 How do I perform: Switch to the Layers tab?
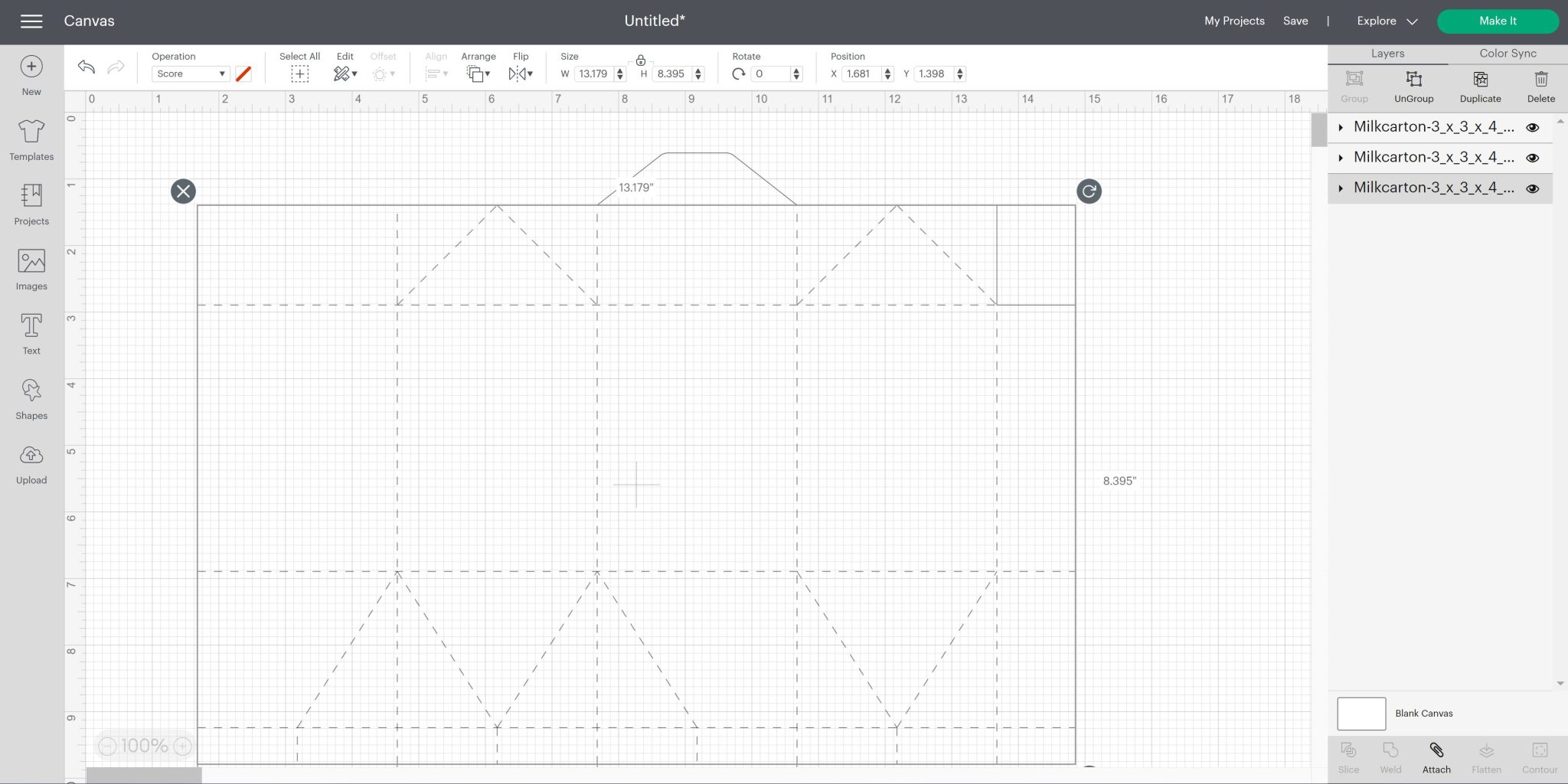click(1387, 54)
